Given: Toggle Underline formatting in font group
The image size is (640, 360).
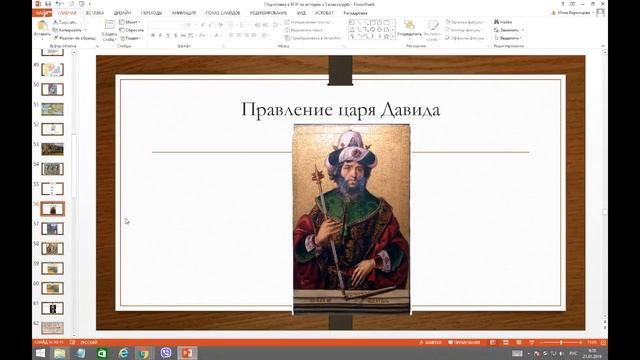Looking at the screenshot, I should point(168,36).
